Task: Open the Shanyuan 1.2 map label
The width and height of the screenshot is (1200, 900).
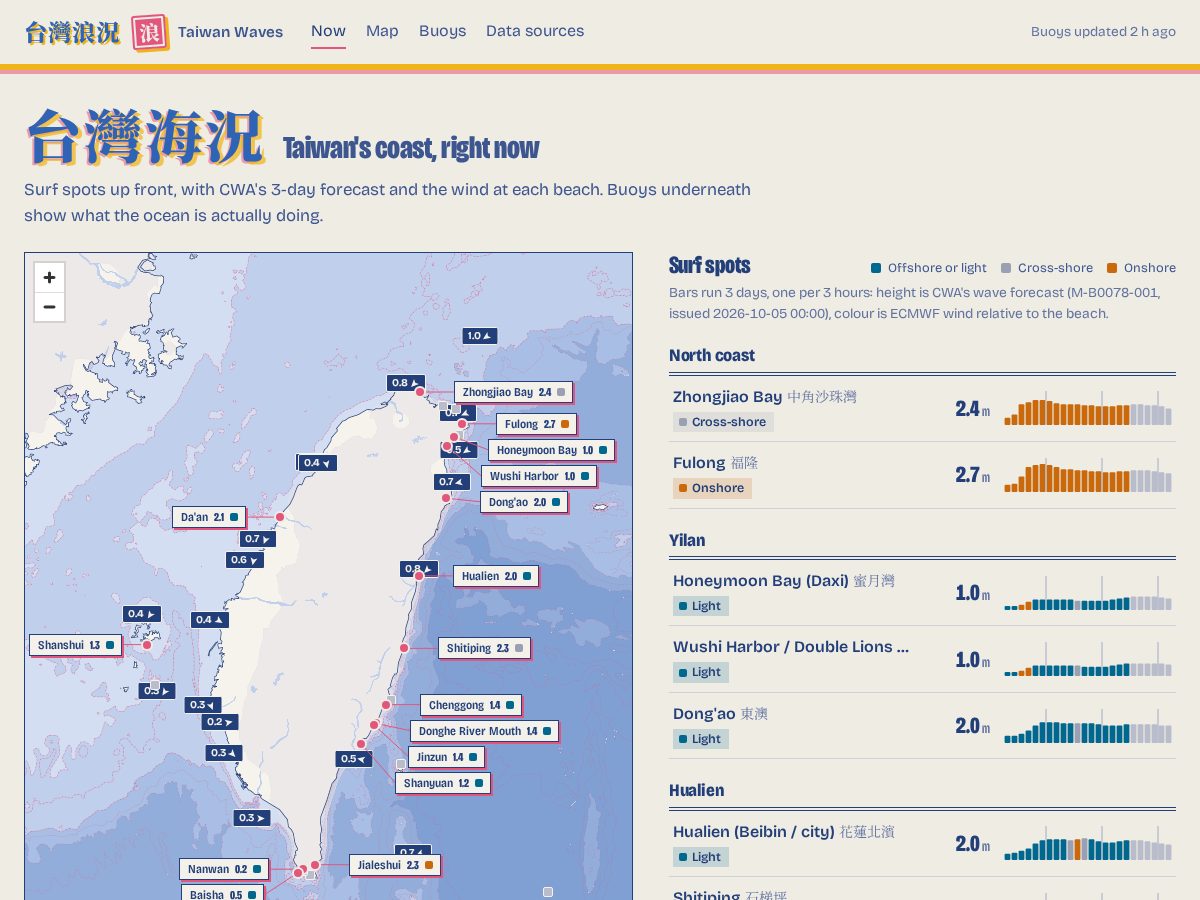Action: 443,784
